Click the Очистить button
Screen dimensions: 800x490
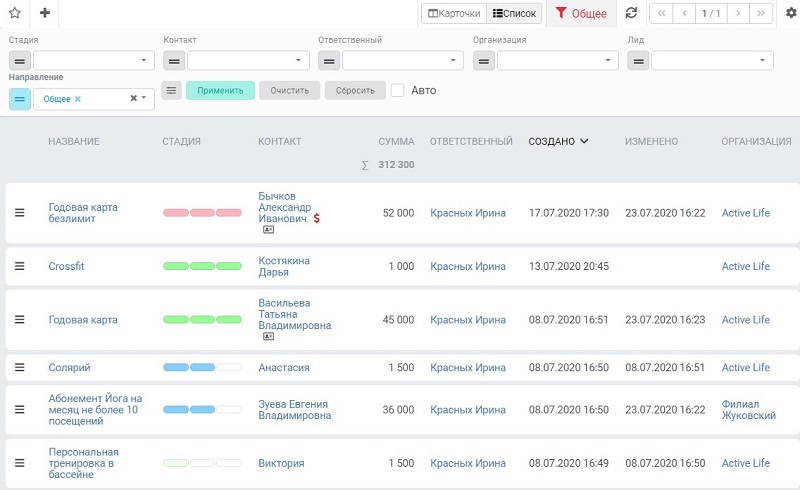tap(290, 90)
